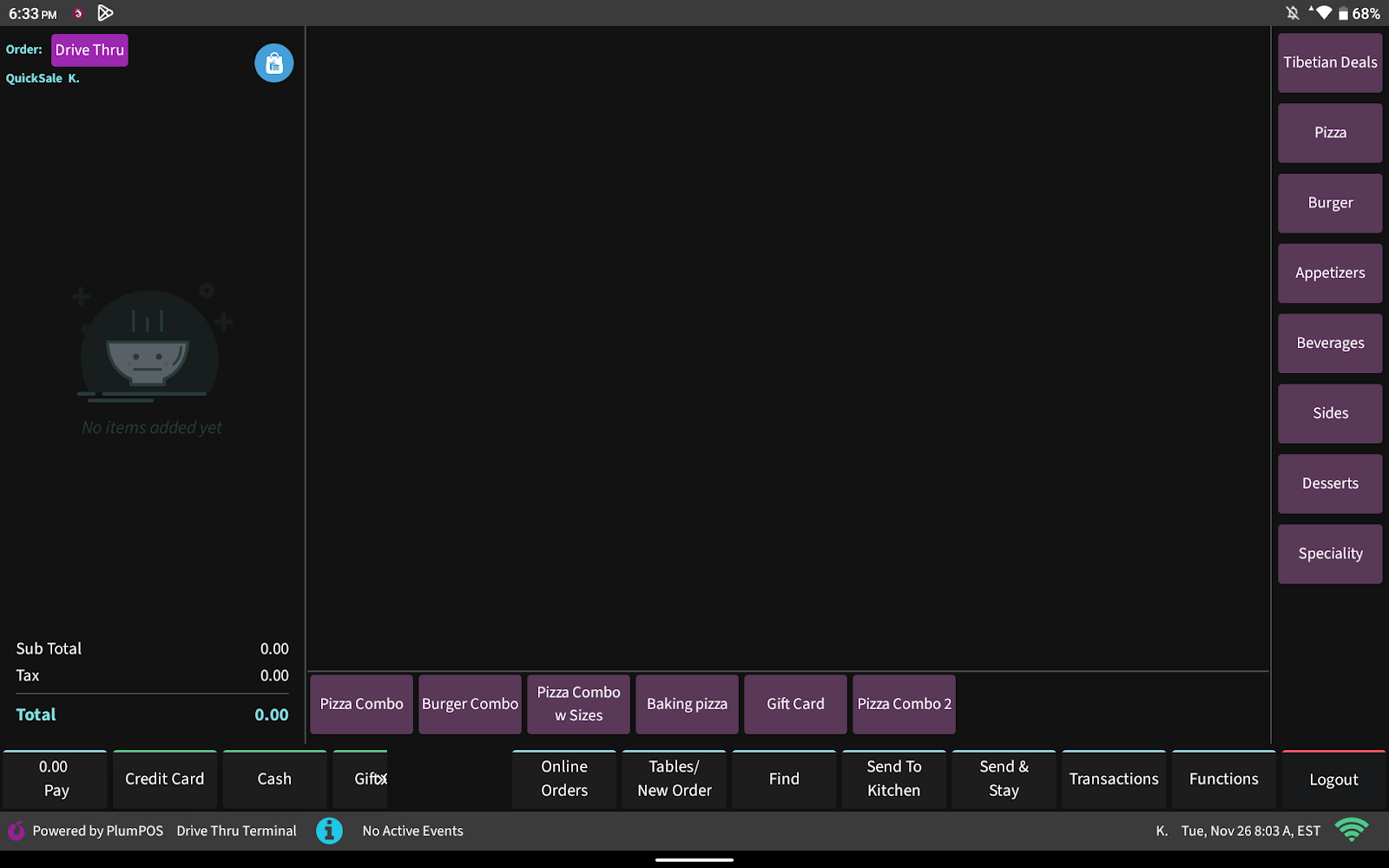Tap the PlumPOS logo icon

tap(16, 831)
